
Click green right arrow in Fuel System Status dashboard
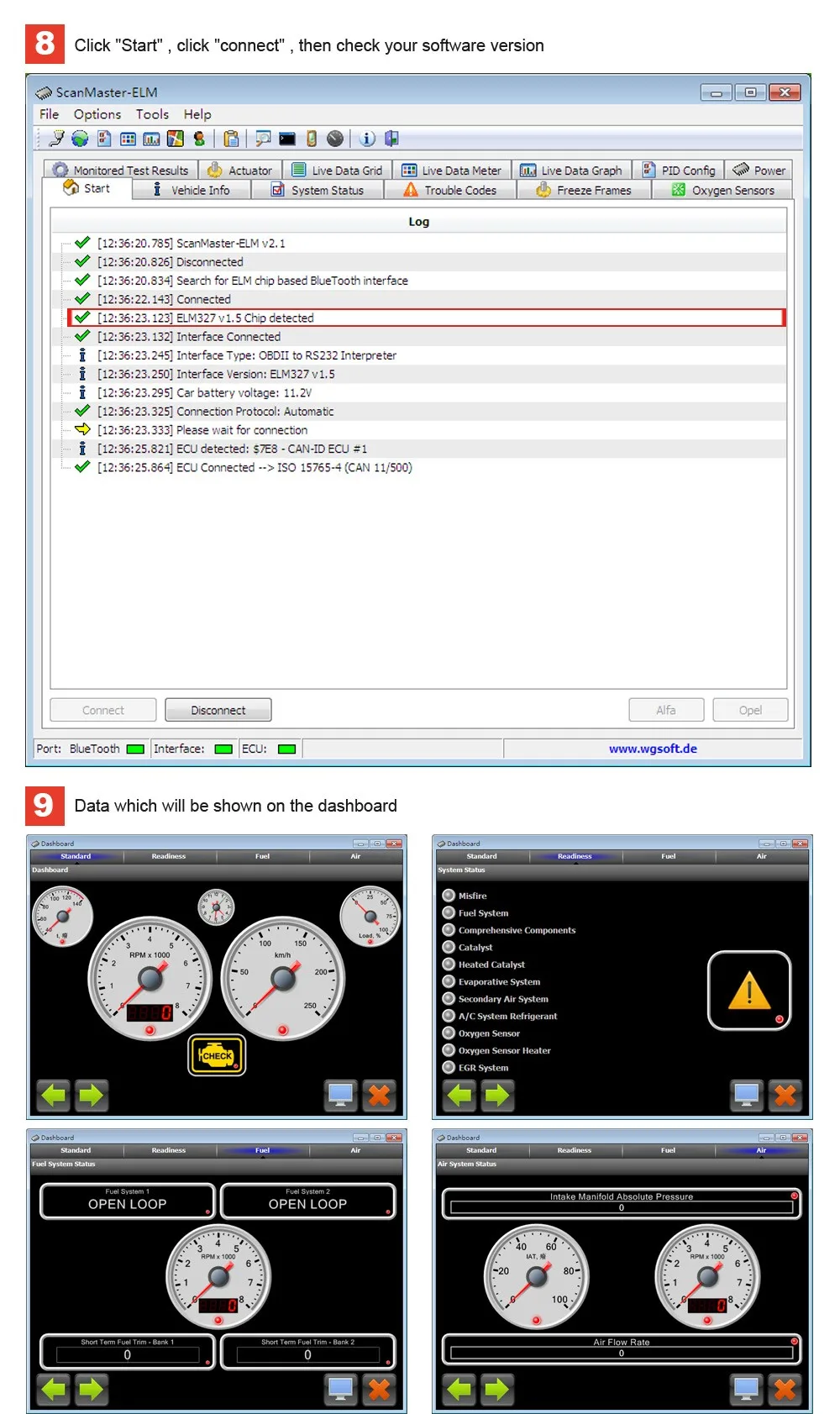(91, 1389)
